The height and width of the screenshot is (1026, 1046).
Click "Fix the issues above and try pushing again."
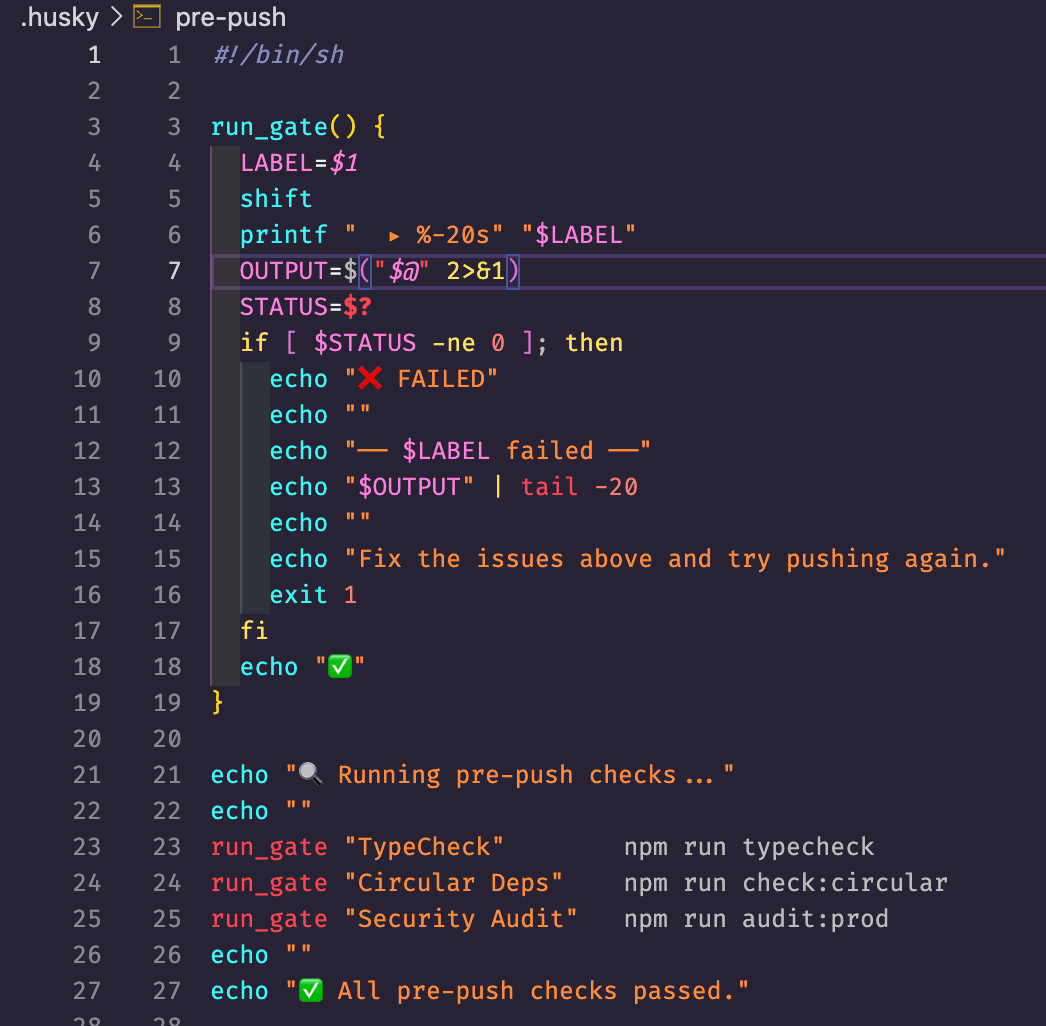[674, 559]
